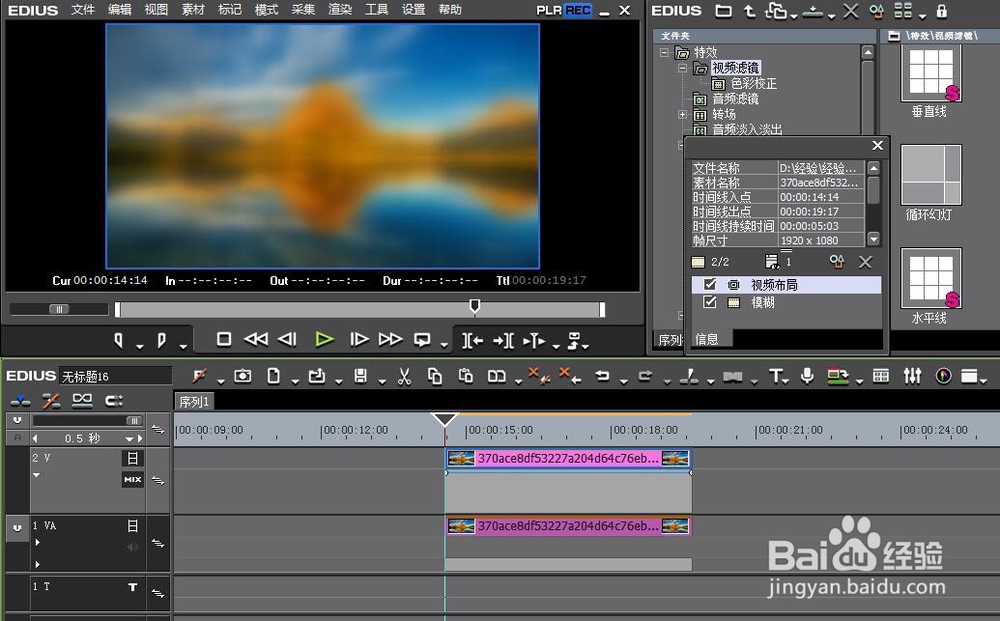Uncheck the 模糊 effect checkbox
This screenshot has height=621, width=1000.
tap(710, 302)
